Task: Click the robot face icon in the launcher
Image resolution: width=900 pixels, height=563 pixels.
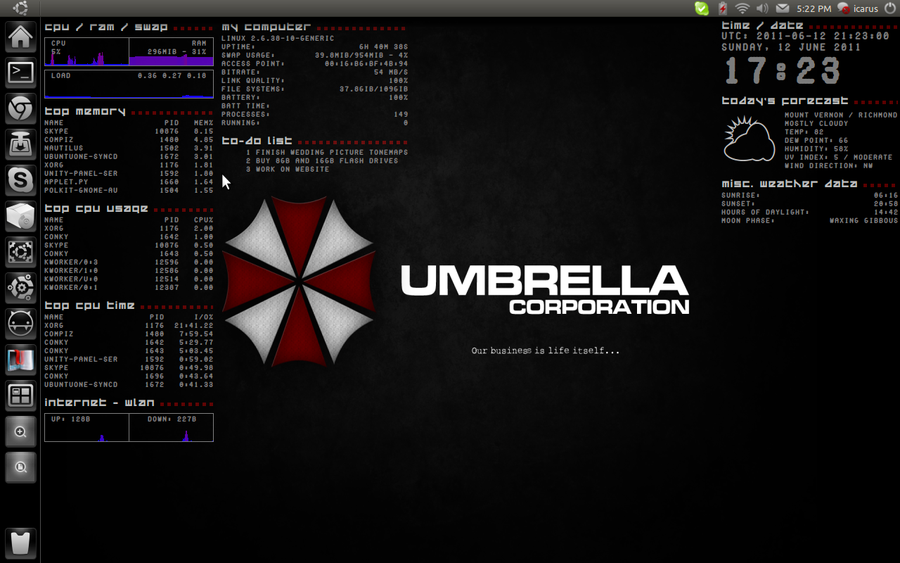Action: (20, 324)
